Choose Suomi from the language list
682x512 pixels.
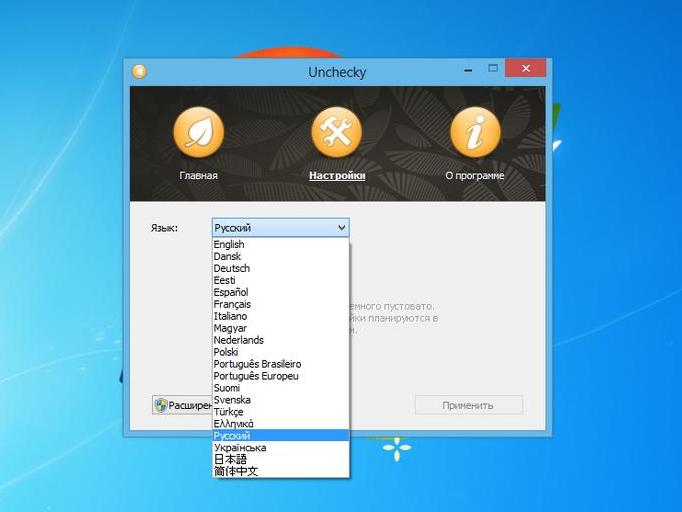(x=281, y=388)
